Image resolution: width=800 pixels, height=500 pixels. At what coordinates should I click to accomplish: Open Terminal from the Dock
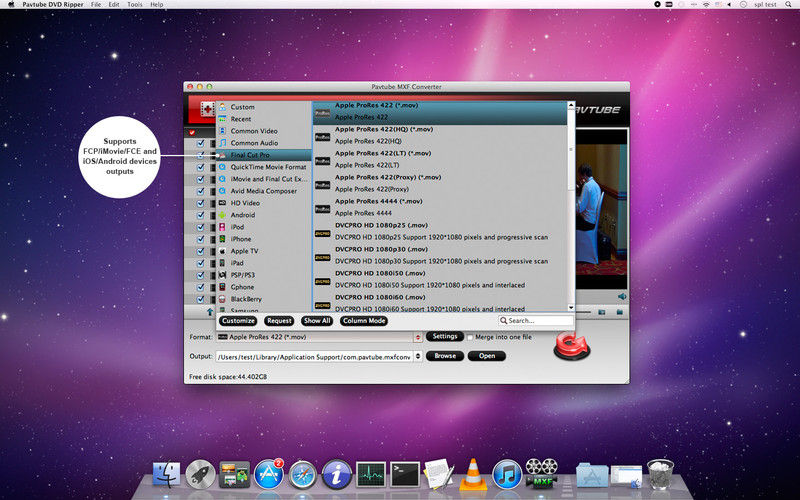point(405,475)
